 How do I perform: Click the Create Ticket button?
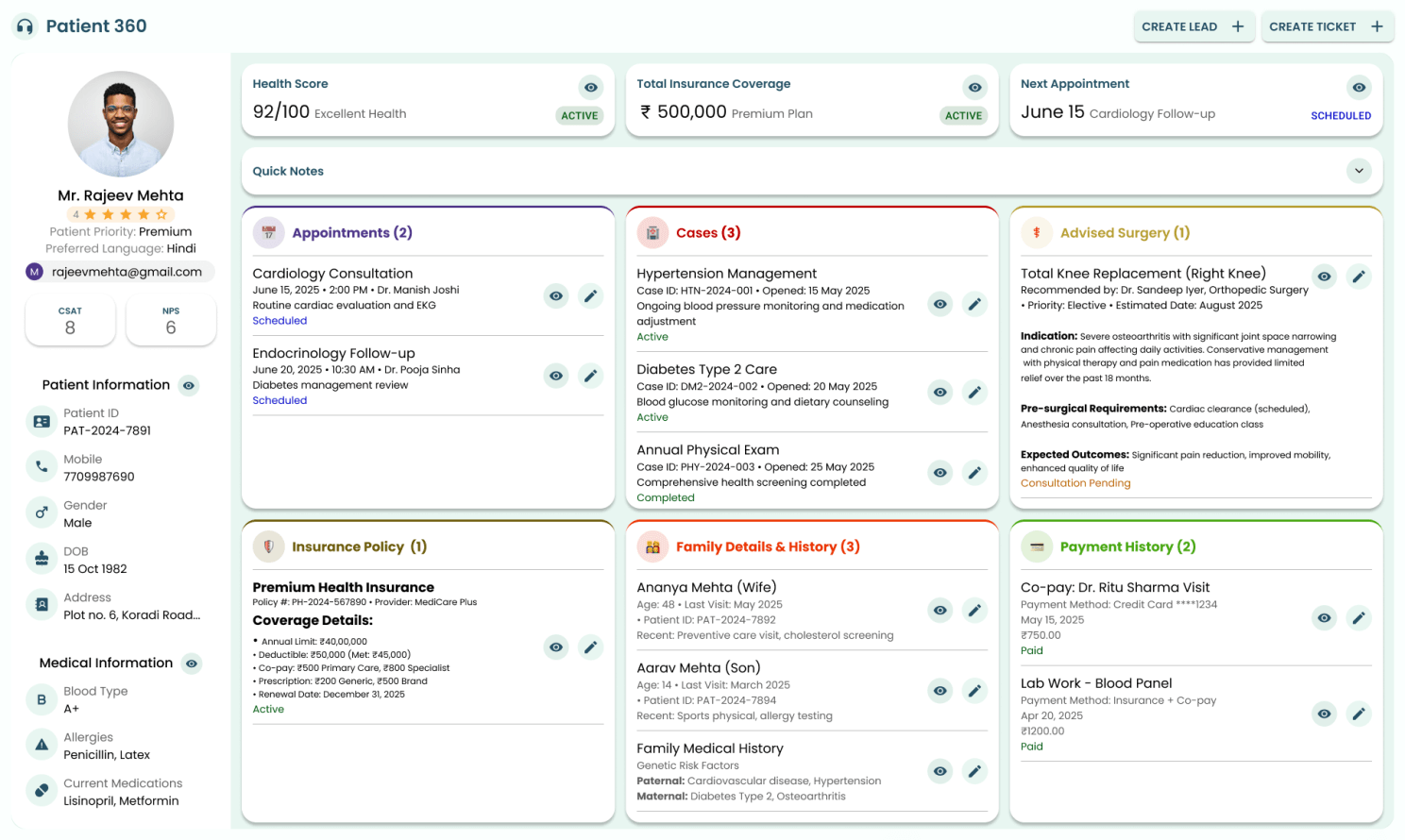pos(1326,26)
